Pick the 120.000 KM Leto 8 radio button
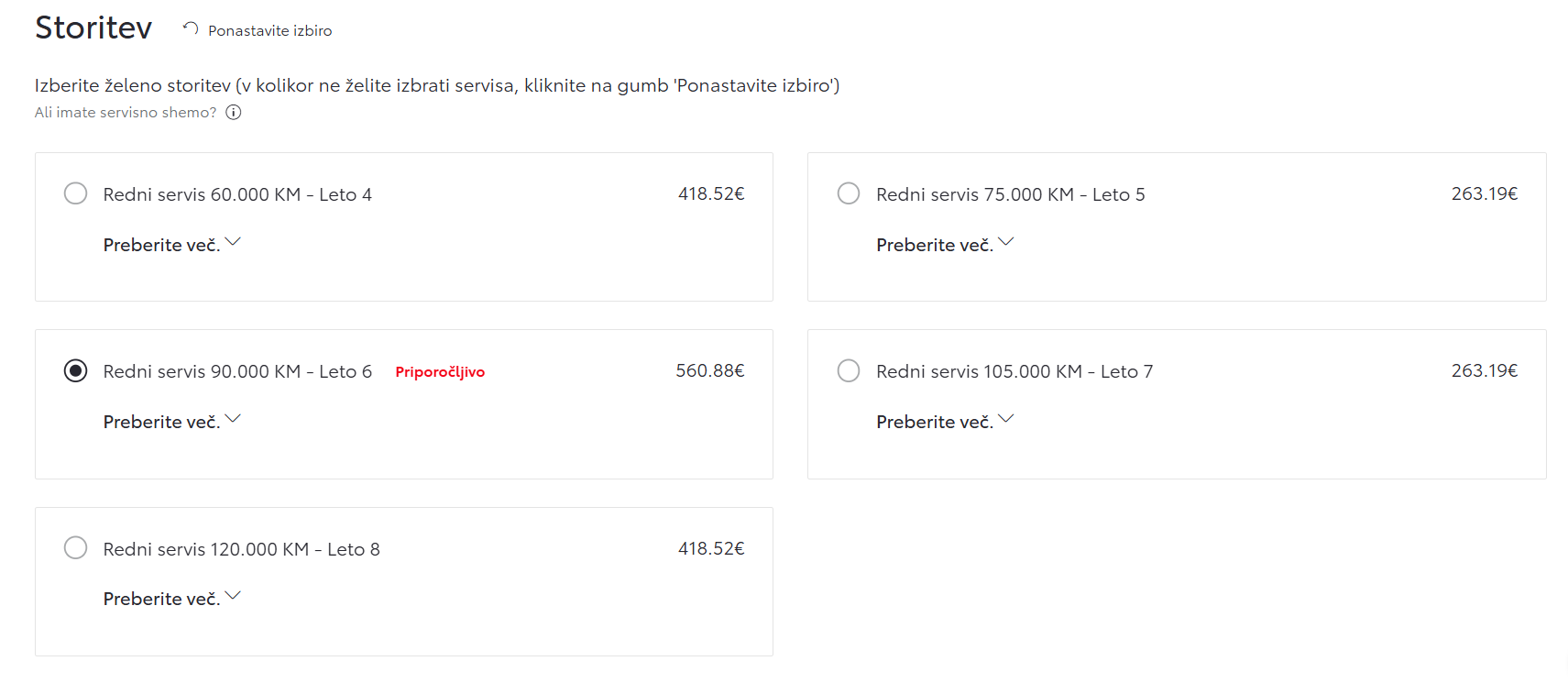 point(76,548)
